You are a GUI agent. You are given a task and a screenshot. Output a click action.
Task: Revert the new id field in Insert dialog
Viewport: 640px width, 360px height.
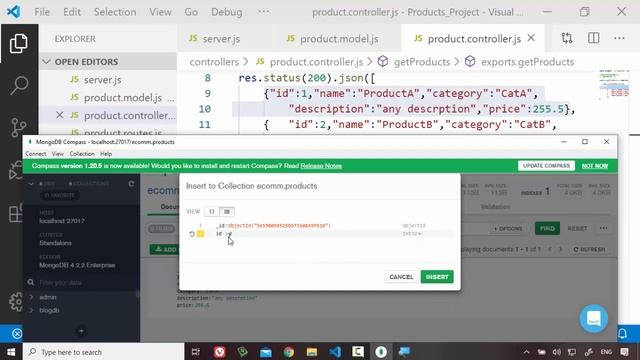pos(192,234)
